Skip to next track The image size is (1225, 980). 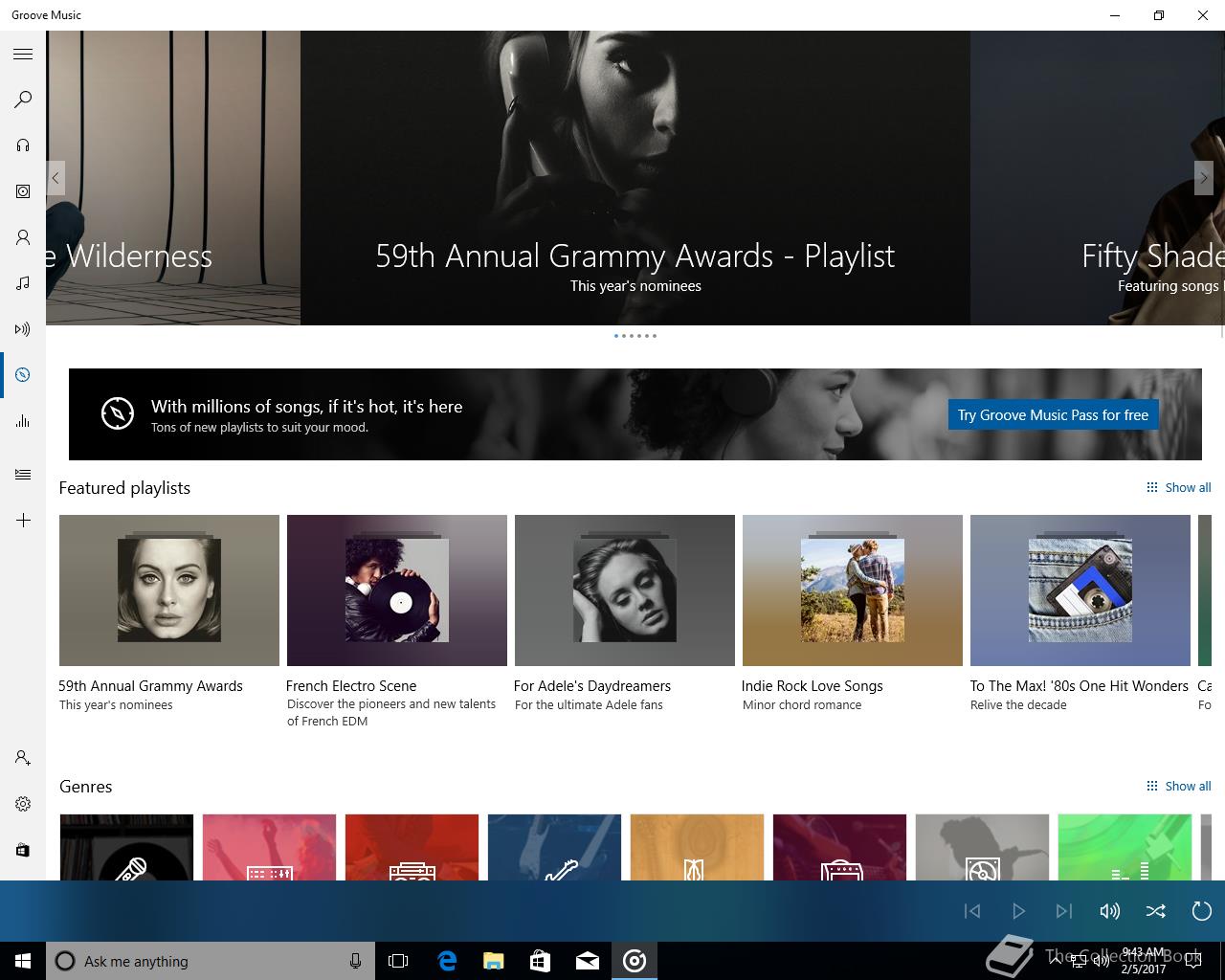(1064, 911)
